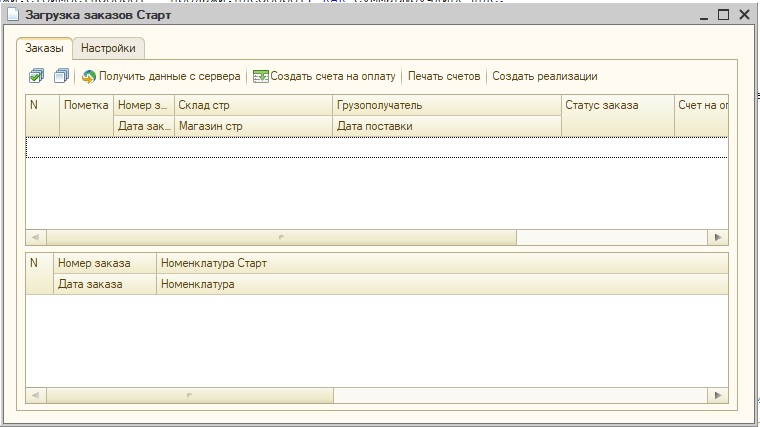Click the lower table horizontal scrollbar thumb
The width and height of the screenshot is (760, 427).
[x=190, y=395]
